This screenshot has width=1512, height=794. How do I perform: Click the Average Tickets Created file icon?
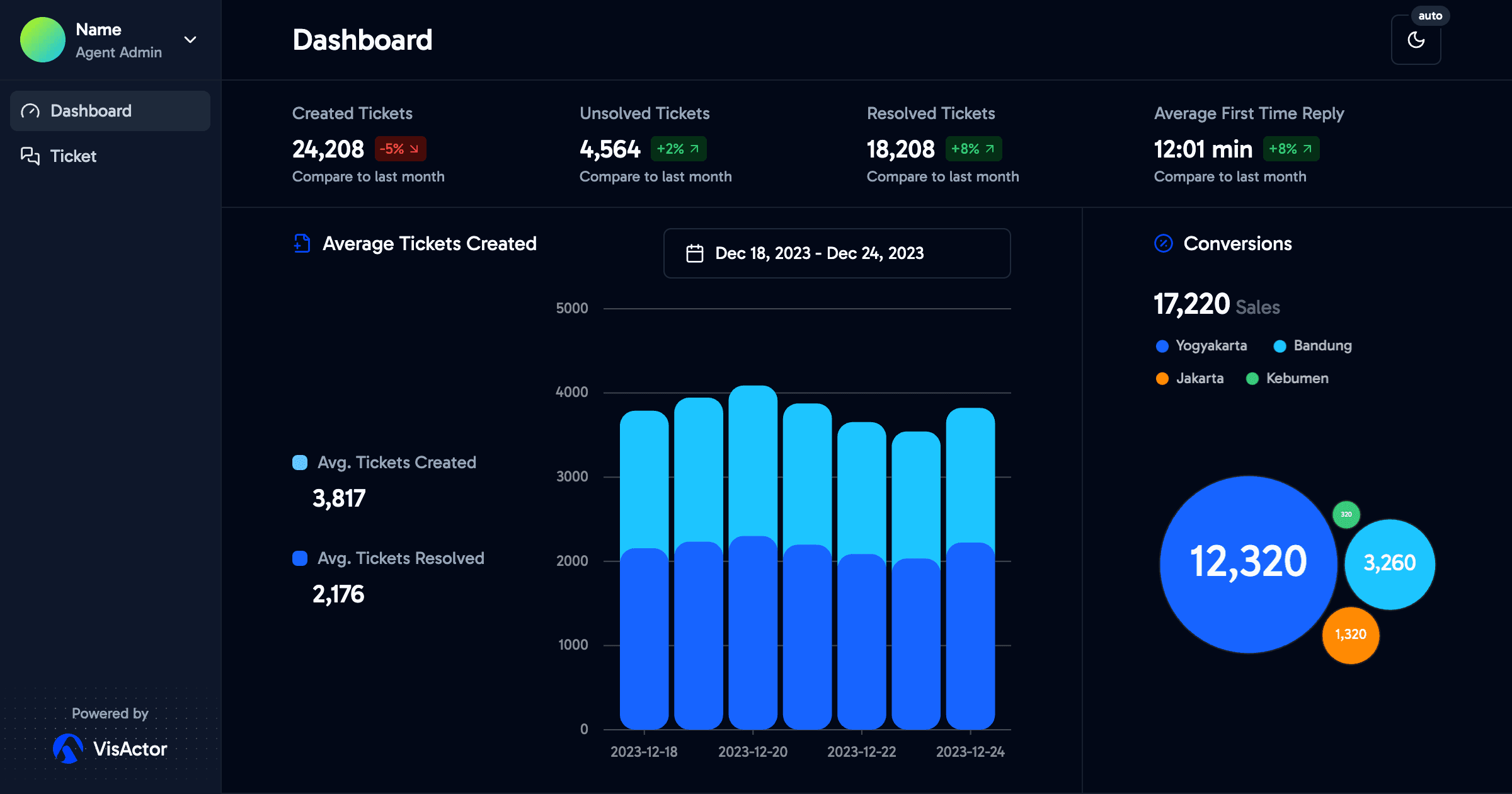tap(302, 243)
